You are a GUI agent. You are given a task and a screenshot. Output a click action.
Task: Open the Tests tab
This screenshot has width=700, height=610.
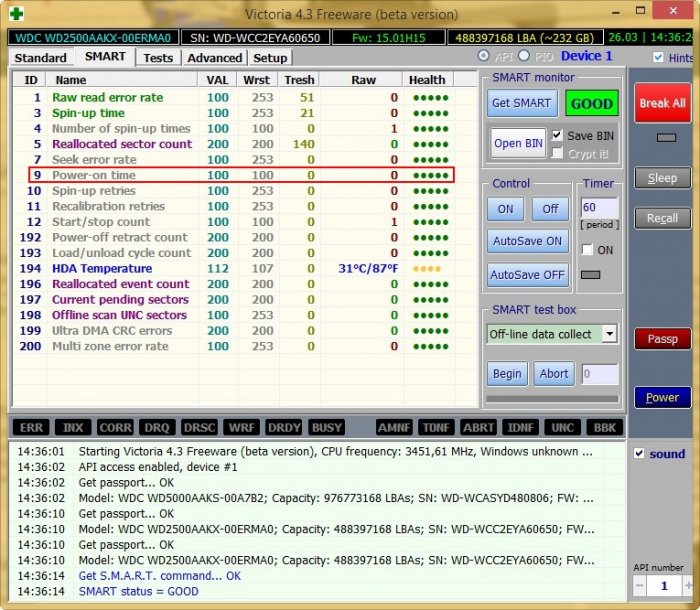(x=158, y=58)
